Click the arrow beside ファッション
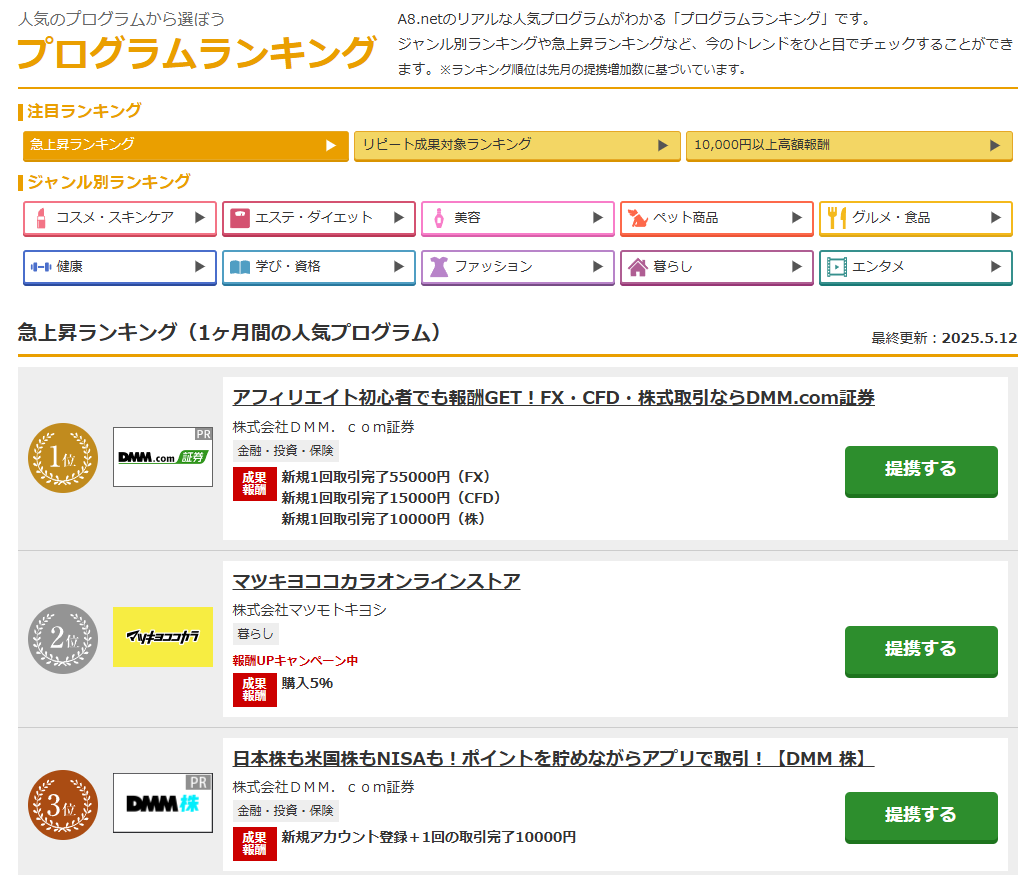This screenshot has height=875, width=1025. pos(597,267)
